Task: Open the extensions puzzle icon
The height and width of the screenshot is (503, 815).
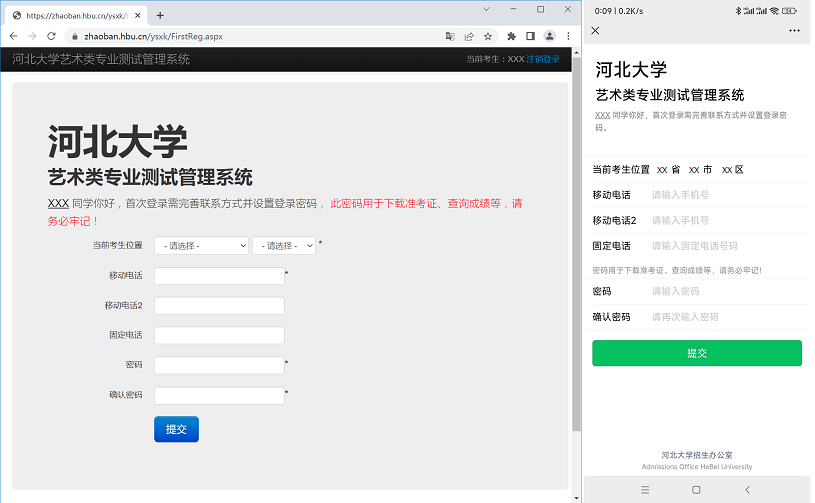Action: click(x=511, y=36)
